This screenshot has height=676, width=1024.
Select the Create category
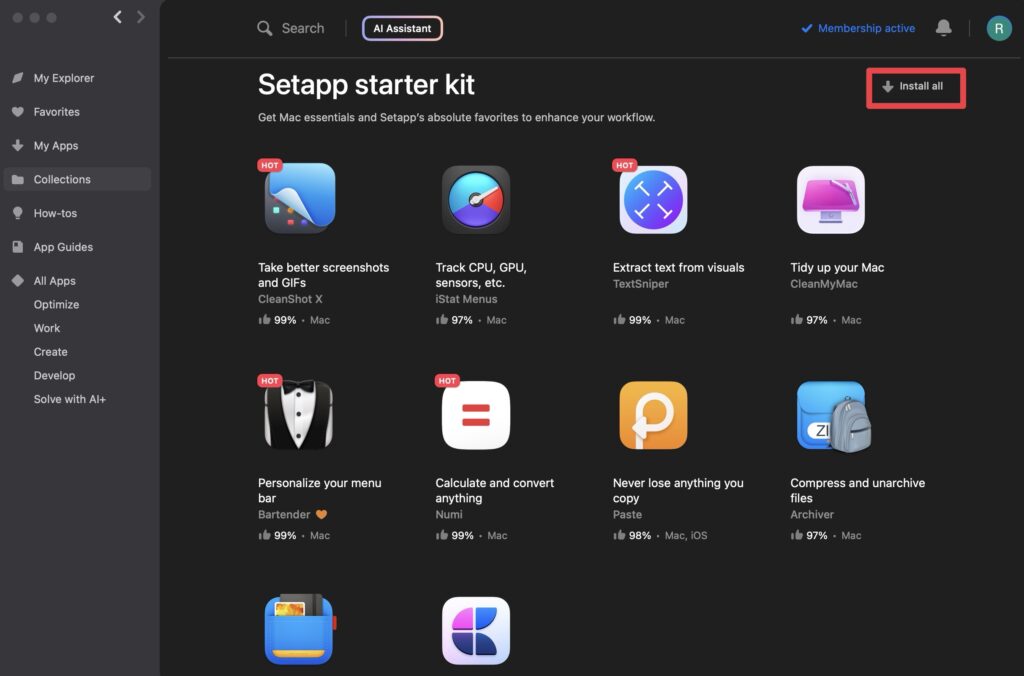tap(50, 351)
